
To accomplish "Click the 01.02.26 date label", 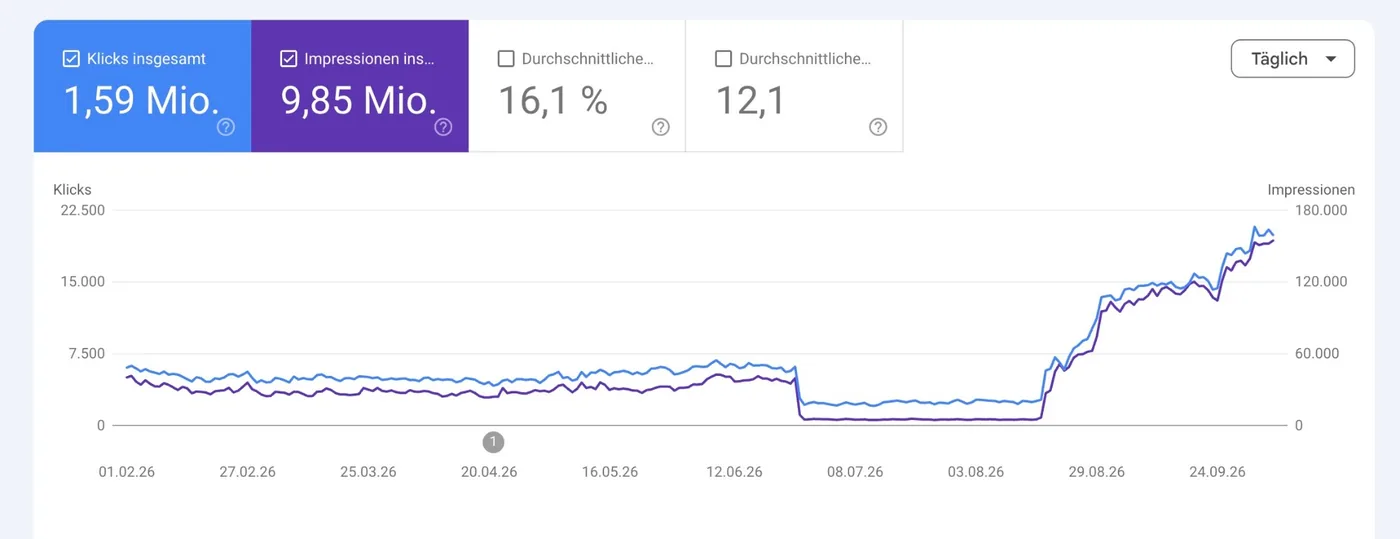I will coord(126,472).
